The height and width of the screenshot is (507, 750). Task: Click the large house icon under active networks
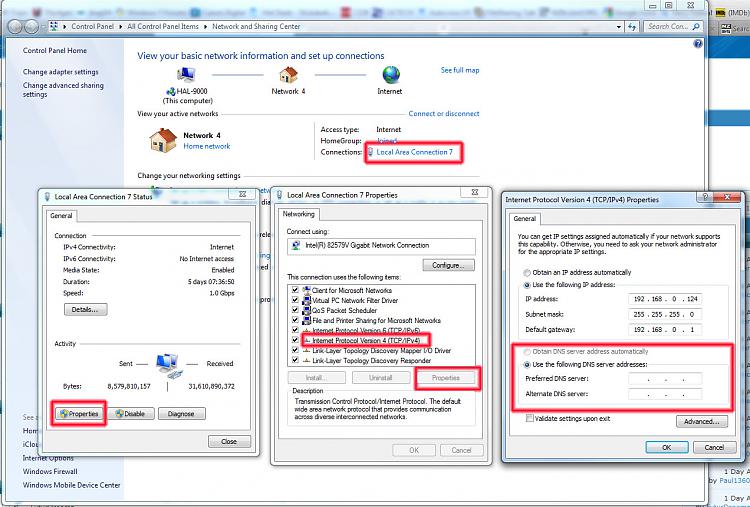163,140
